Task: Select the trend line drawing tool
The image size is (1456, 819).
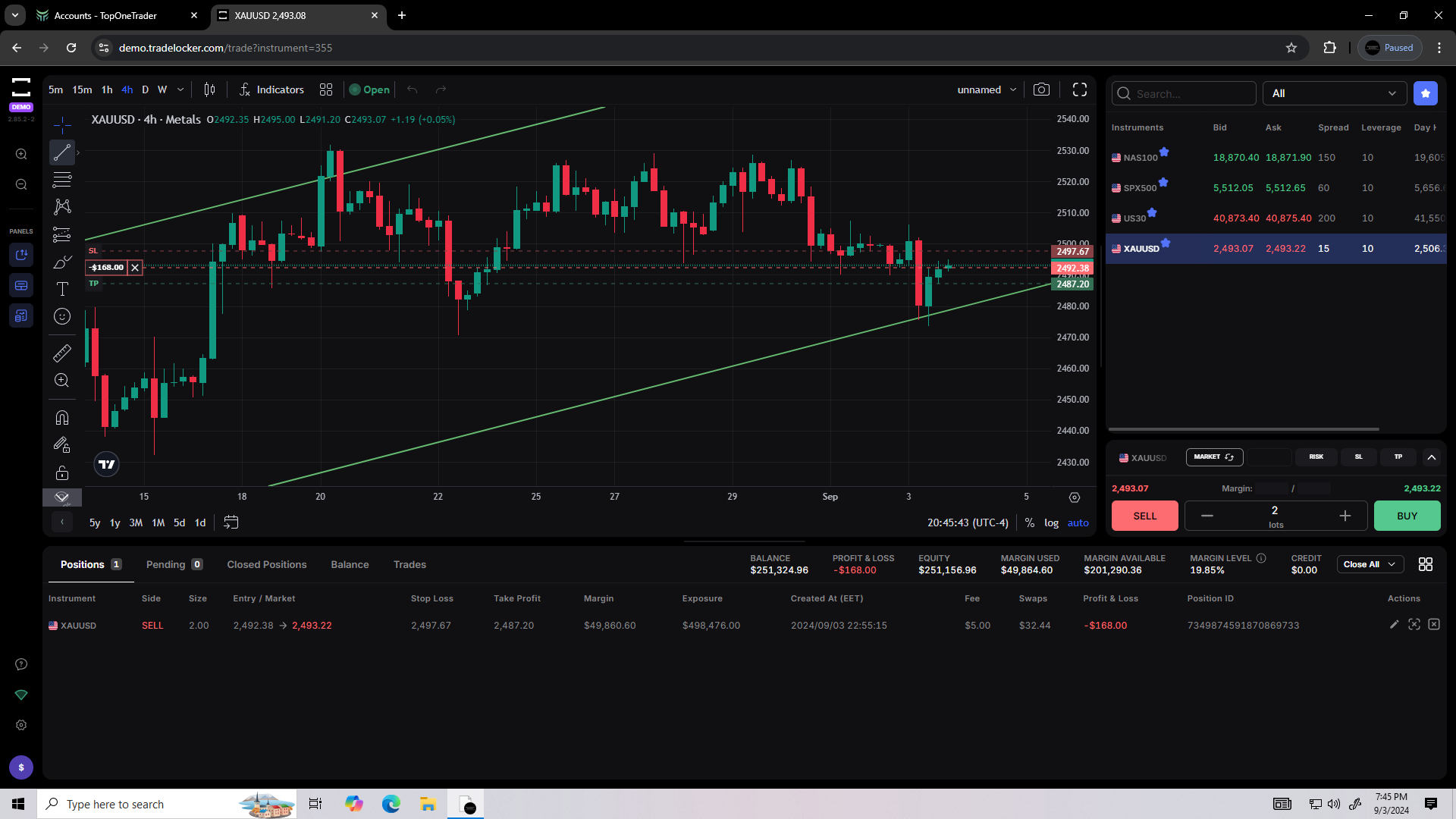Action: (x=62, y=152)
